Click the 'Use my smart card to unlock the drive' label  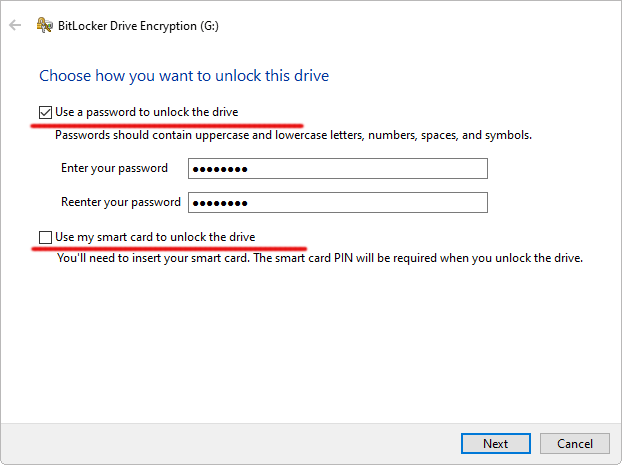click(x=155, y=237)
